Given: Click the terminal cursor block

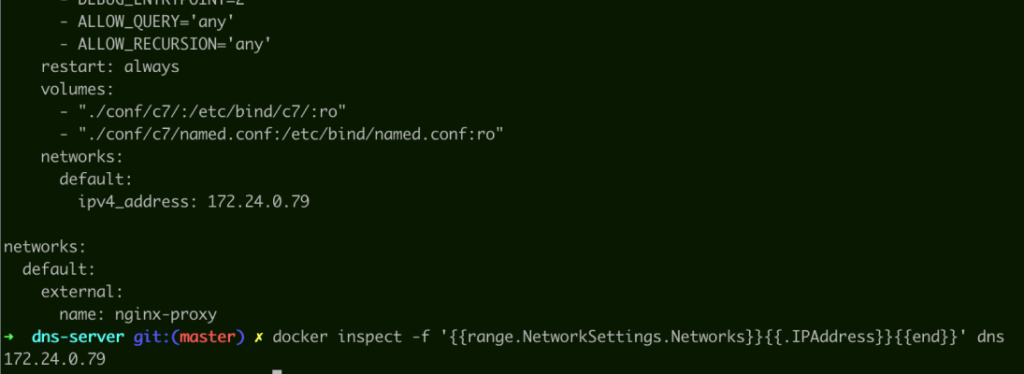Looking at the screenshot, I should 277,372.
